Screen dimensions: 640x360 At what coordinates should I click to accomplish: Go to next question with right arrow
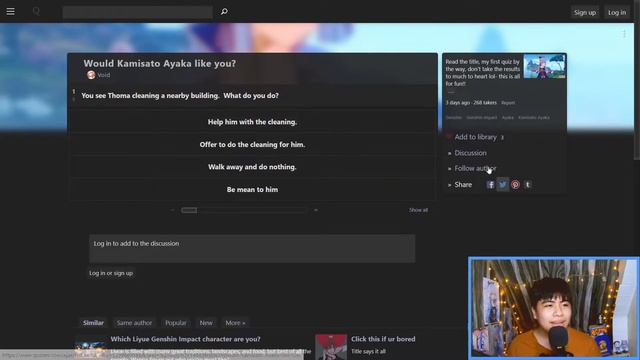(316, 210)
